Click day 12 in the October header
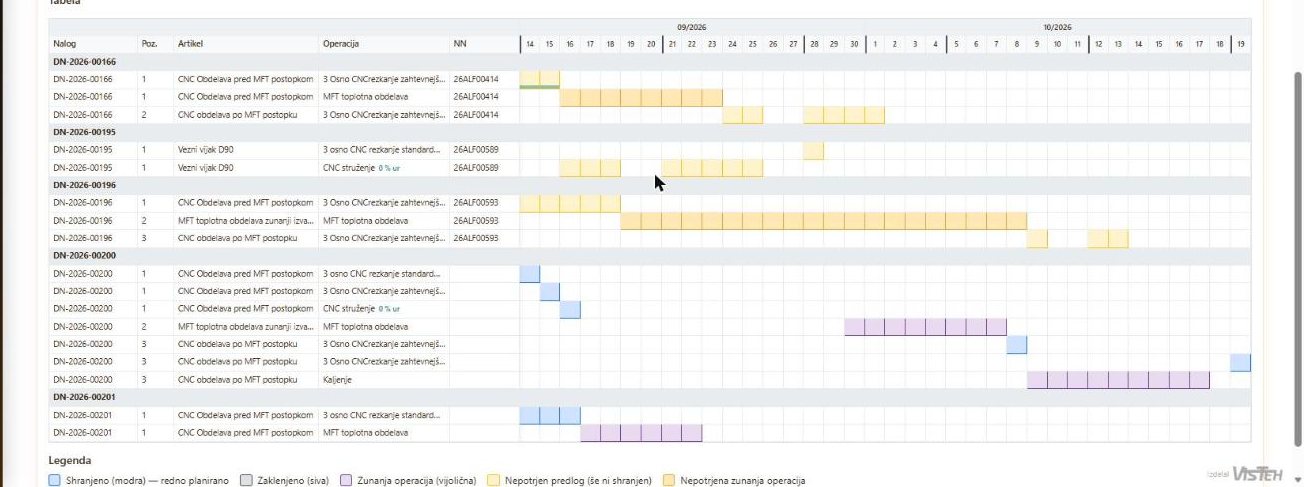Screen dimensions: 1304x487 [1098, 44]
